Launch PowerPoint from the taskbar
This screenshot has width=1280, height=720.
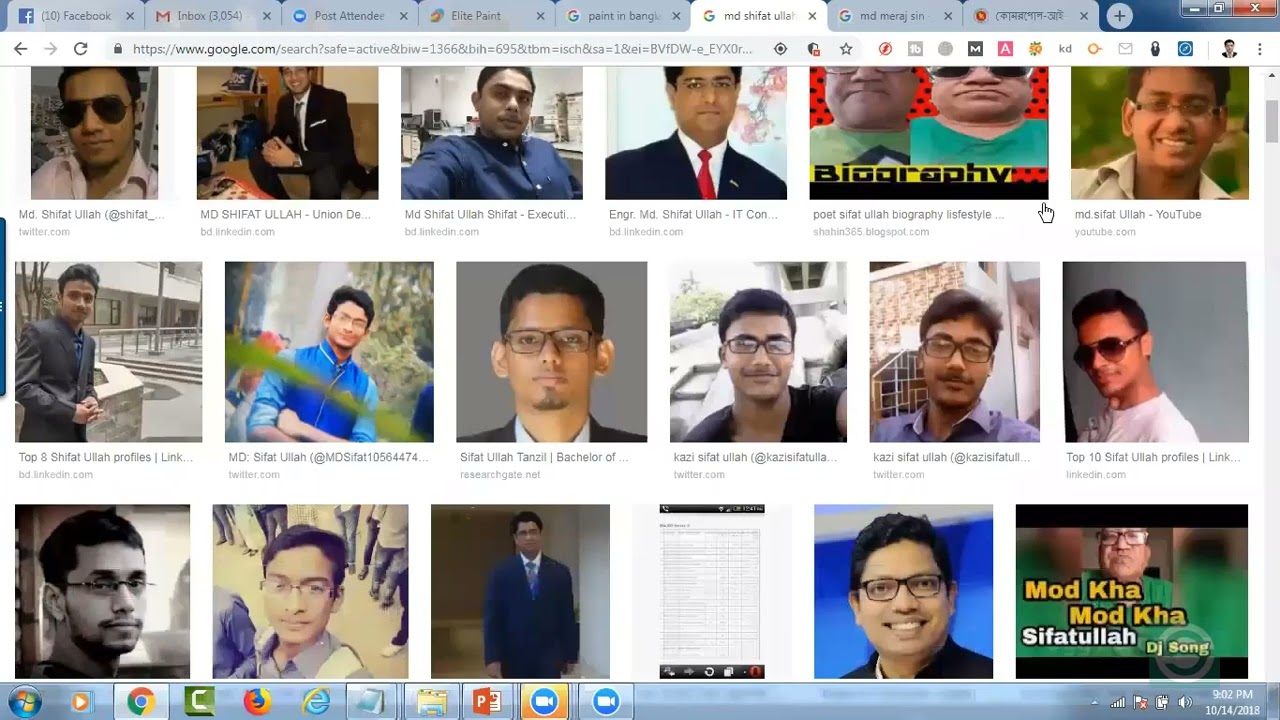coord(487,702)
